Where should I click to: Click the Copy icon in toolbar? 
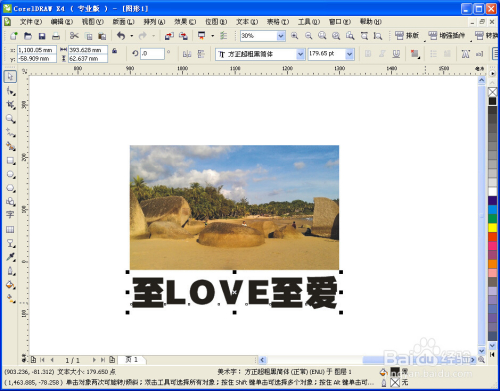[x=88, y=36]
